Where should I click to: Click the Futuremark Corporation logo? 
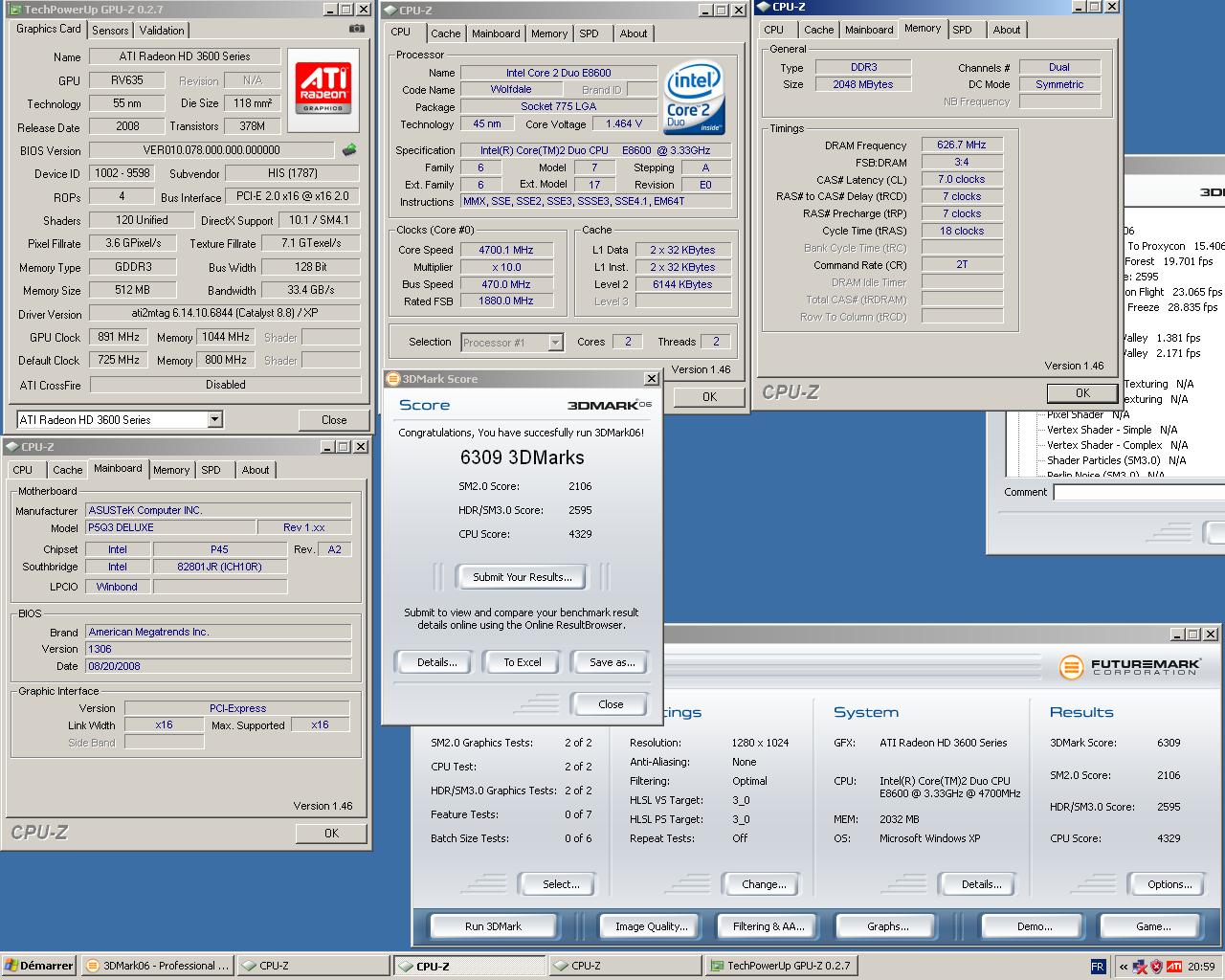[x=1129, y=666]
